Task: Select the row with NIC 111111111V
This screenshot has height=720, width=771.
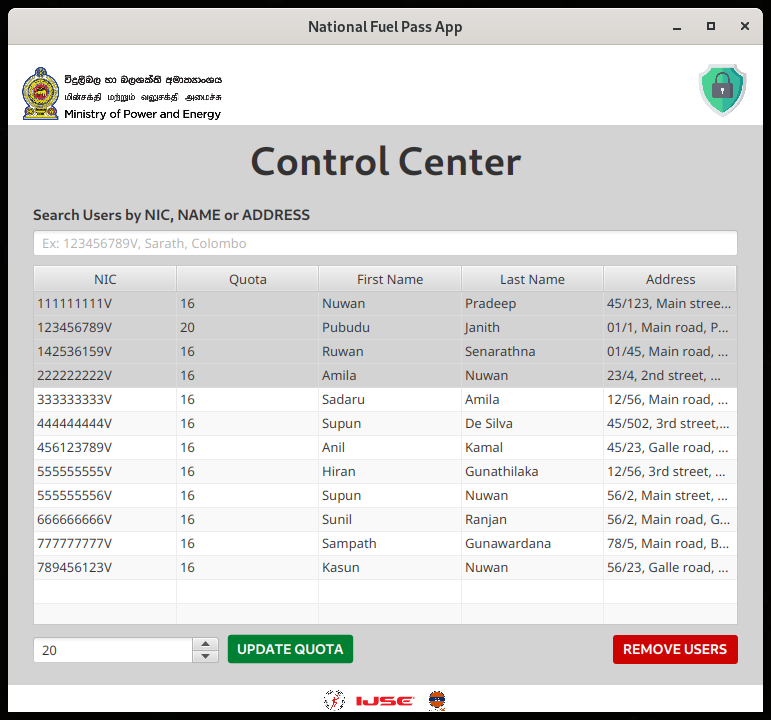Action: (x=386, y=303)
